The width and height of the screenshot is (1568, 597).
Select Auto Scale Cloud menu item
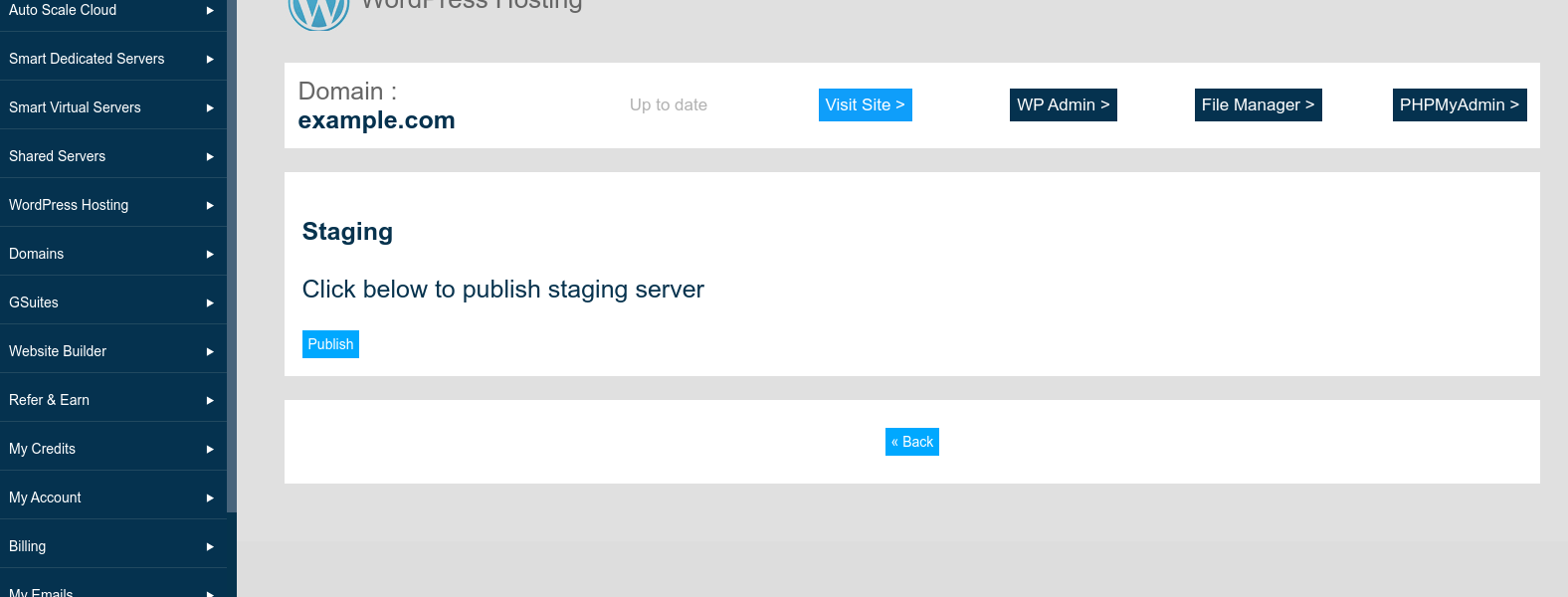click(63, 10)
